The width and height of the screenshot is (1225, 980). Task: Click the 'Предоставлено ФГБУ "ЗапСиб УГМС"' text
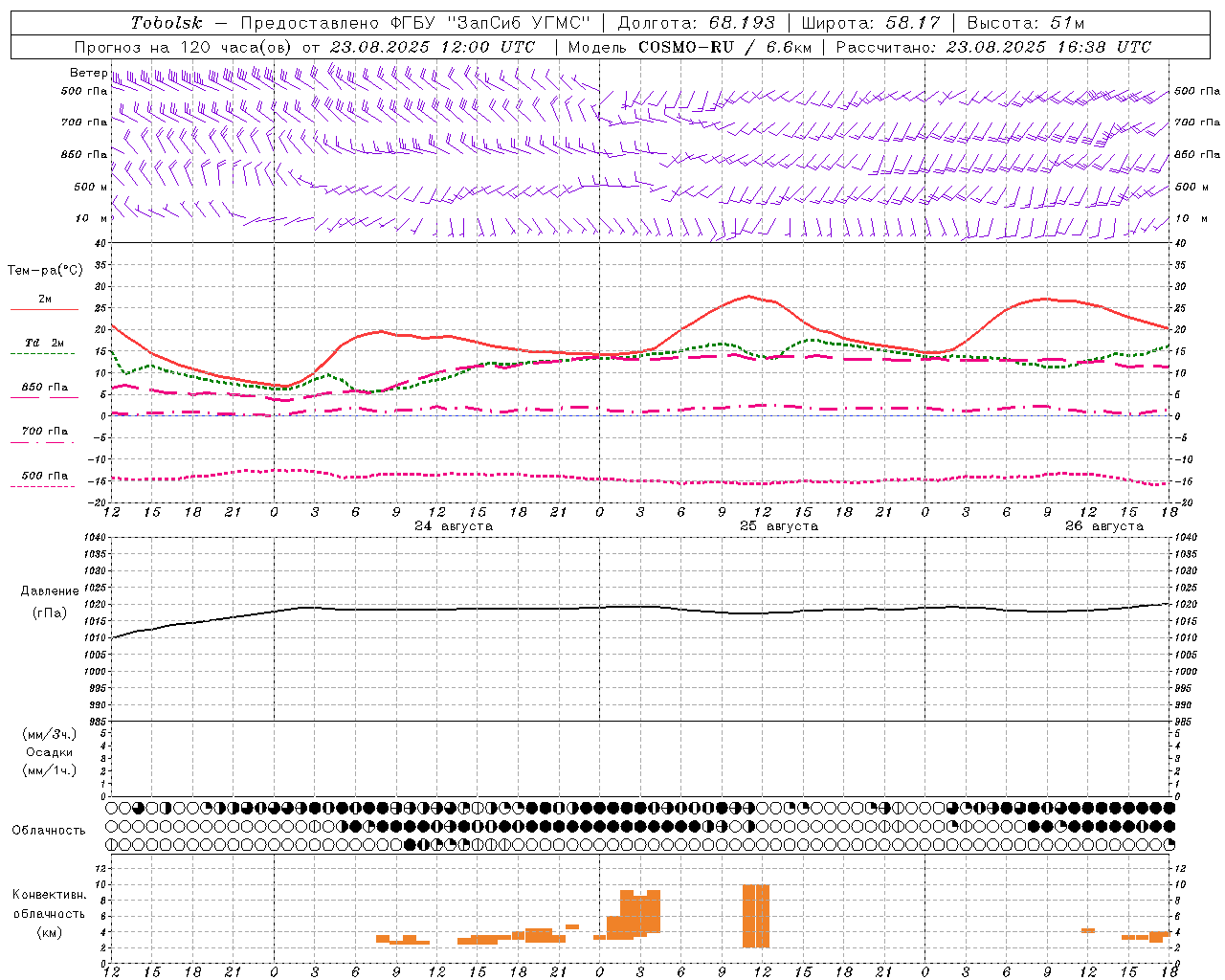coord(415,23)
